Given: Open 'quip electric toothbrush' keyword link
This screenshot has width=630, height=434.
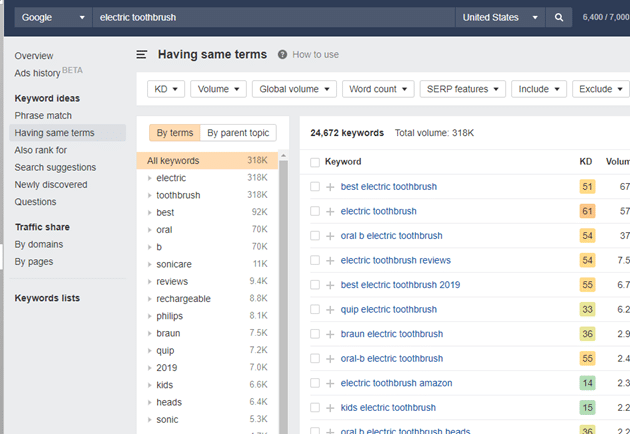Looking at the screenshot, I should tap(389, 309).
